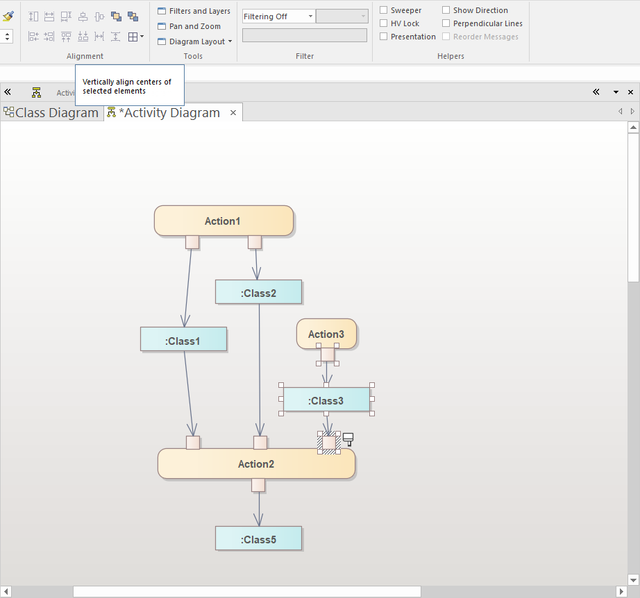The image size is (640, 598).
Task: Click the disabled filter value dropdown
Action: click(x=342, y=16)
